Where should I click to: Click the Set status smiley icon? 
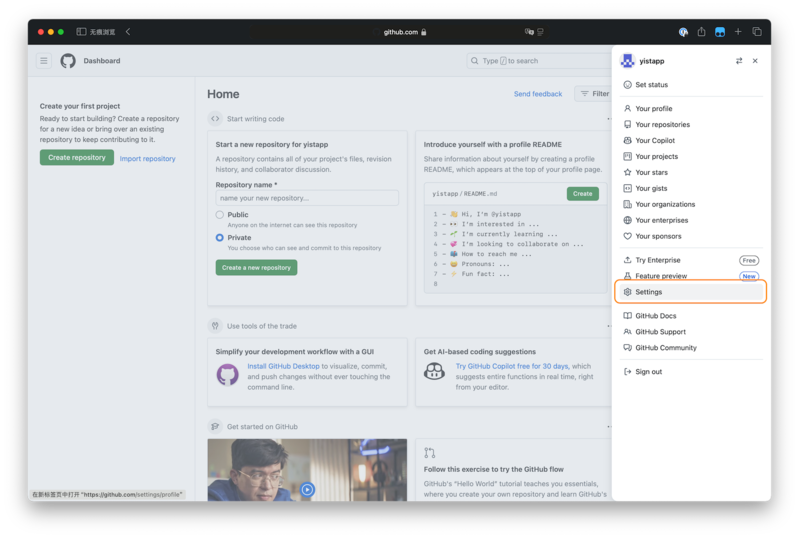[x=627, y=85]
